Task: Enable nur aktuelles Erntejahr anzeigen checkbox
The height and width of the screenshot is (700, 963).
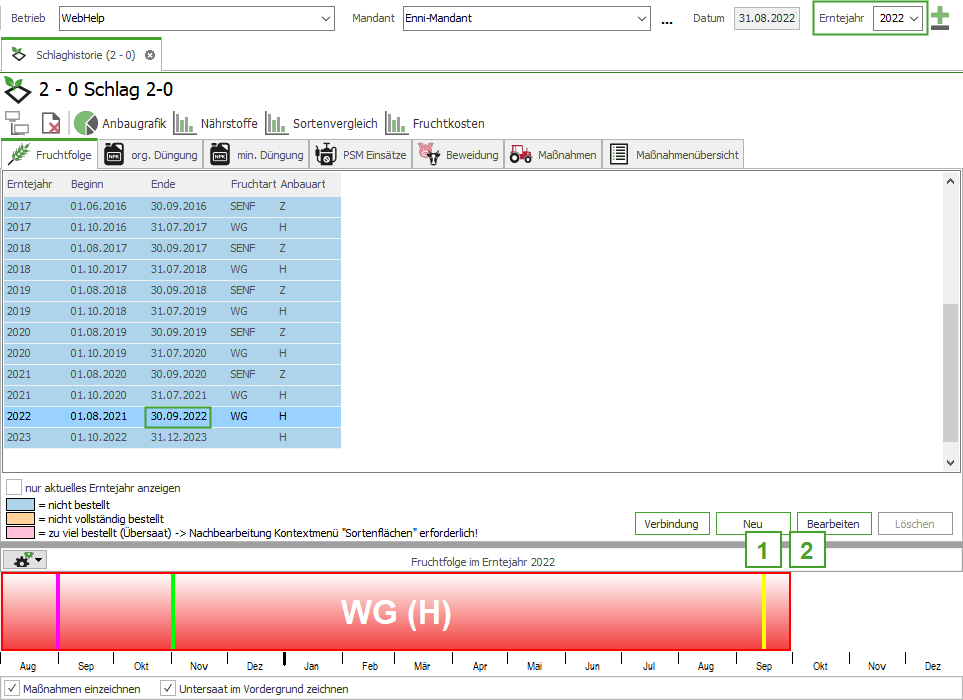Action: point(14,488)
